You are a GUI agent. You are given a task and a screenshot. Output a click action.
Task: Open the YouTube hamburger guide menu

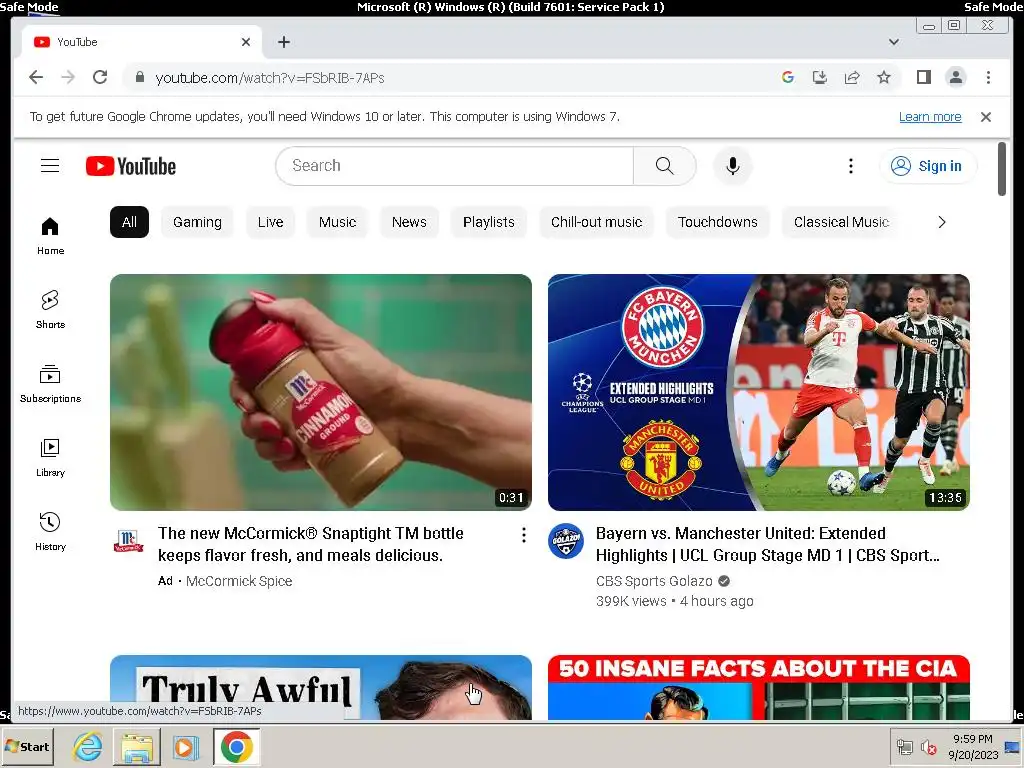tap(50, 166)
